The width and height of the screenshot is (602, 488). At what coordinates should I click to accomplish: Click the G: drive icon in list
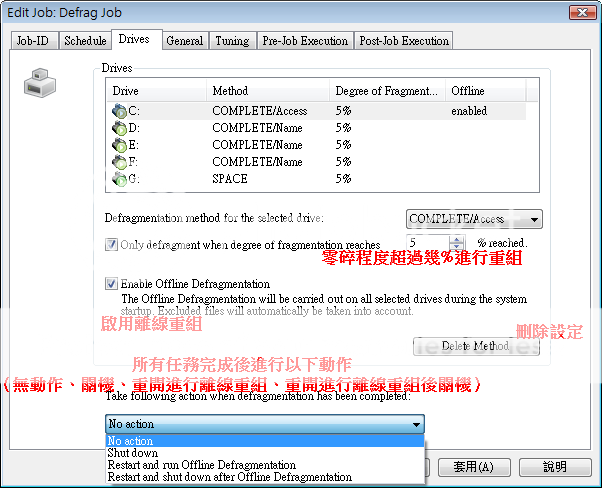point(119,179)
